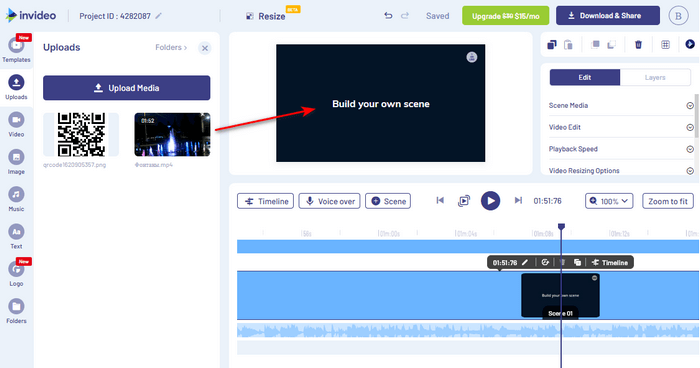
Task: Click the trash delete icon in top toolbar
Action: [x=638, y=45]
